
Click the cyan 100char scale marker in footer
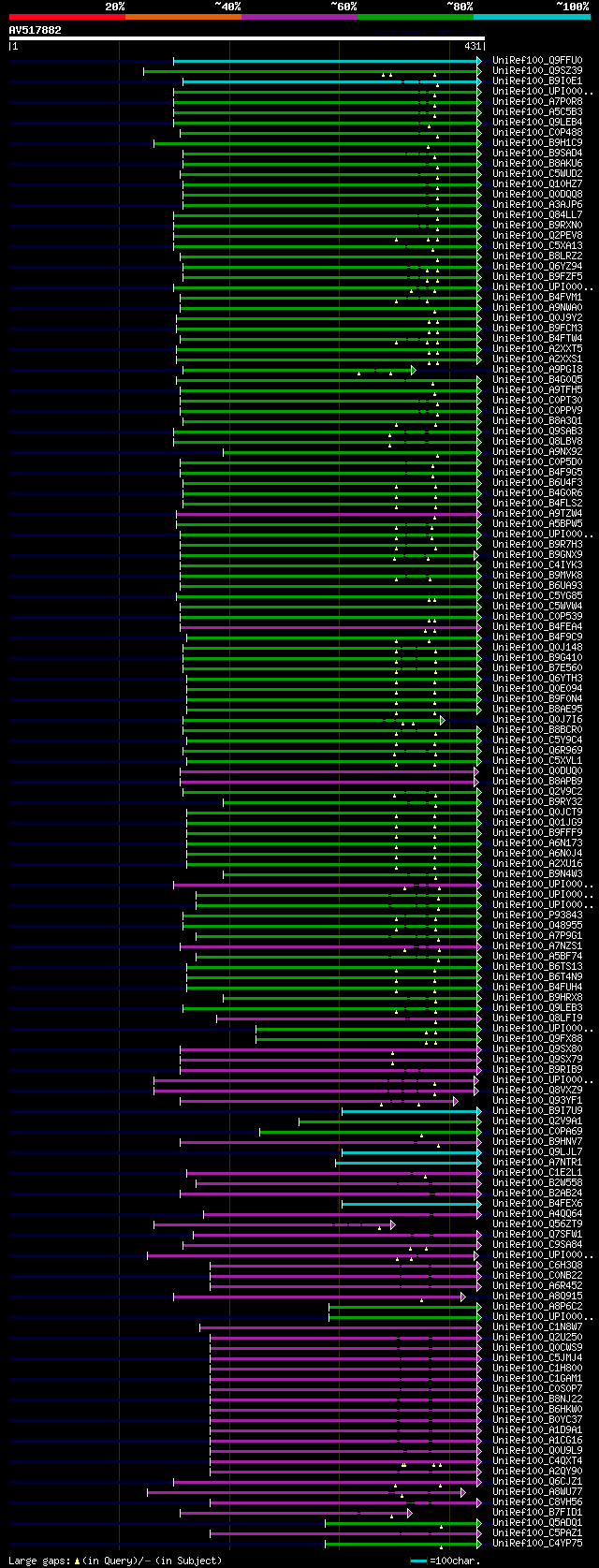(418, 1561)
